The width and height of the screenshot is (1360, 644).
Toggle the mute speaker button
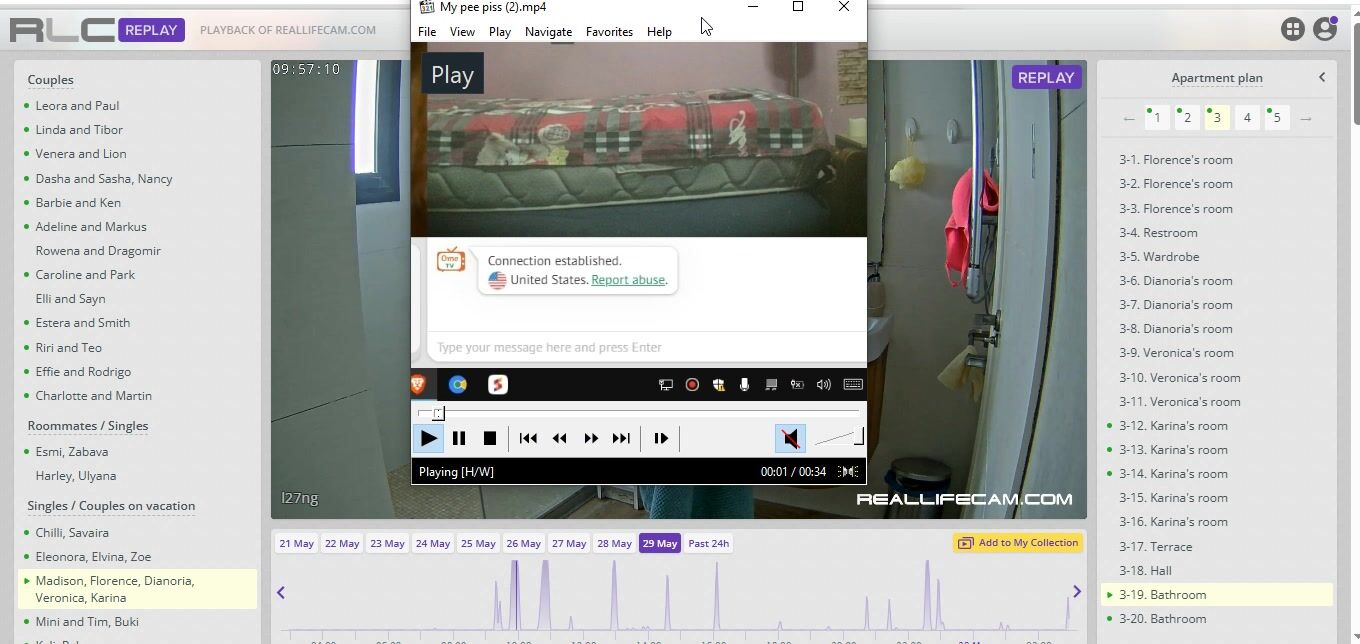pyautogui.click(x=790, y=438)
